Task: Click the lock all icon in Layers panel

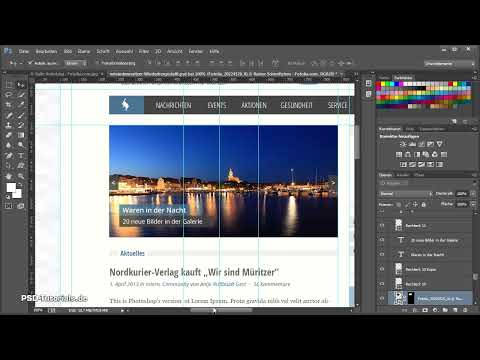Action: (424, 204)
